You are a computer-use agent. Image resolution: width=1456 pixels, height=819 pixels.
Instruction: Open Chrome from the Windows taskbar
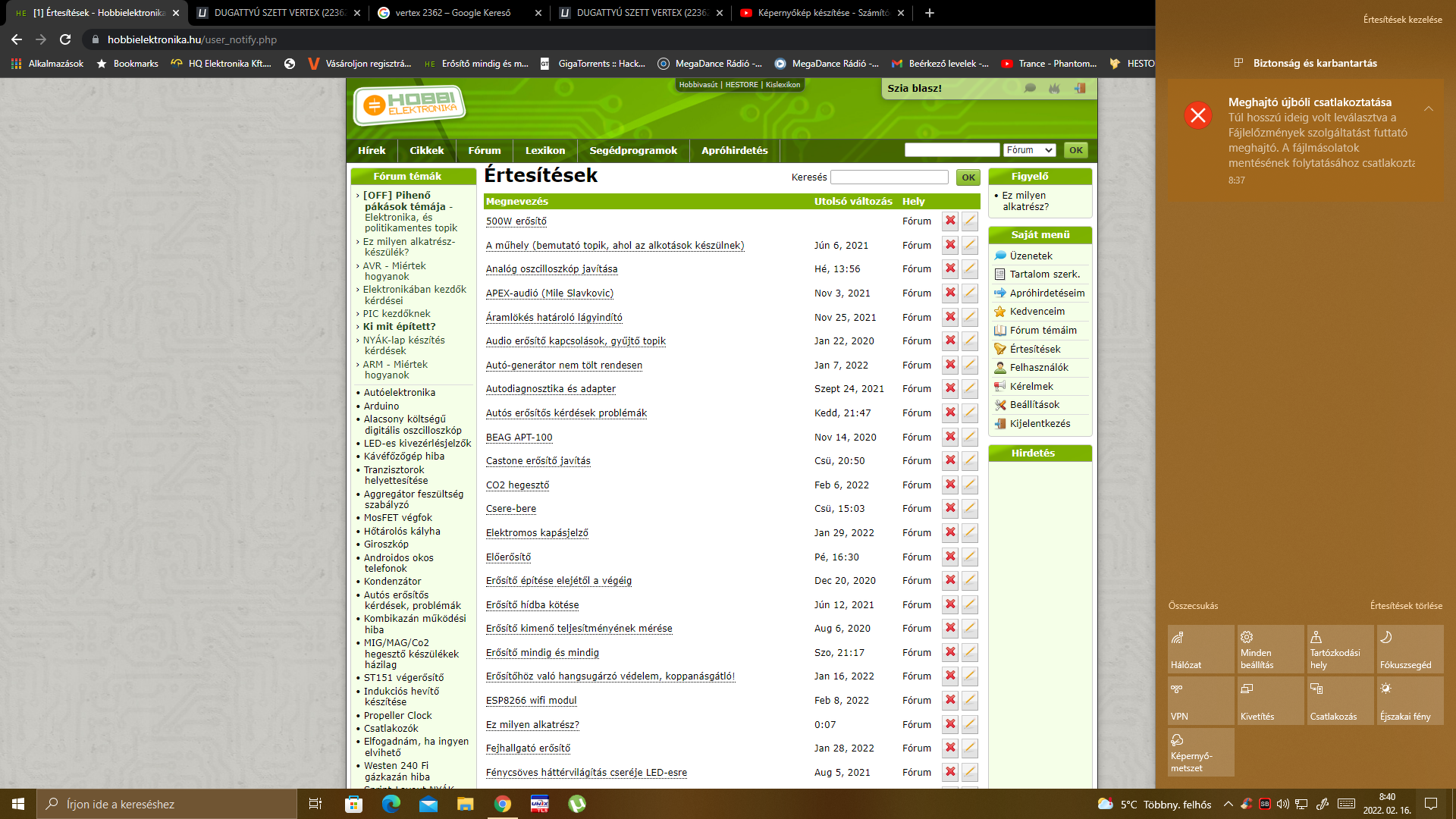click(502, 804)
